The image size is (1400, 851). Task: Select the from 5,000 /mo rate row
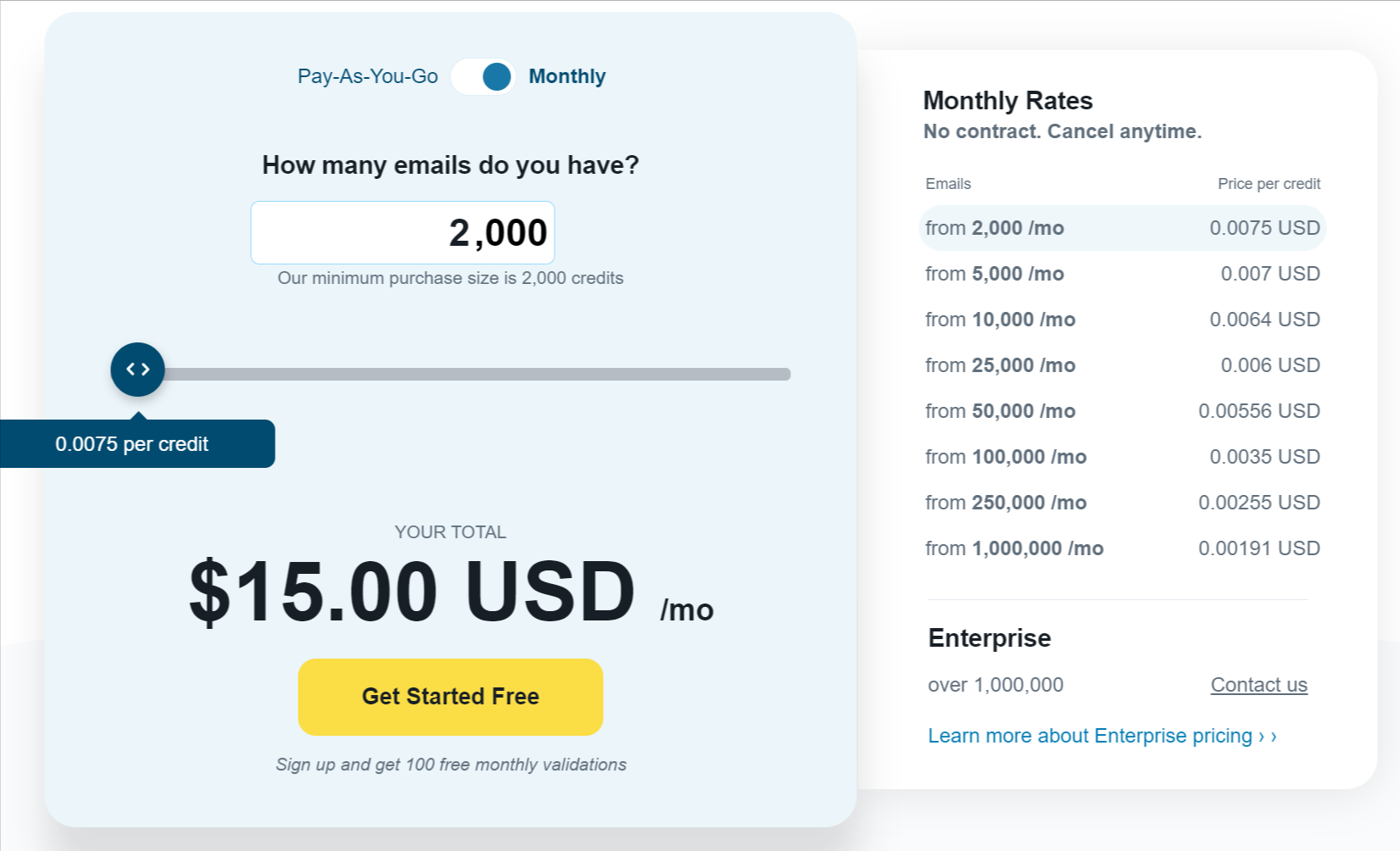[1122, 274]
